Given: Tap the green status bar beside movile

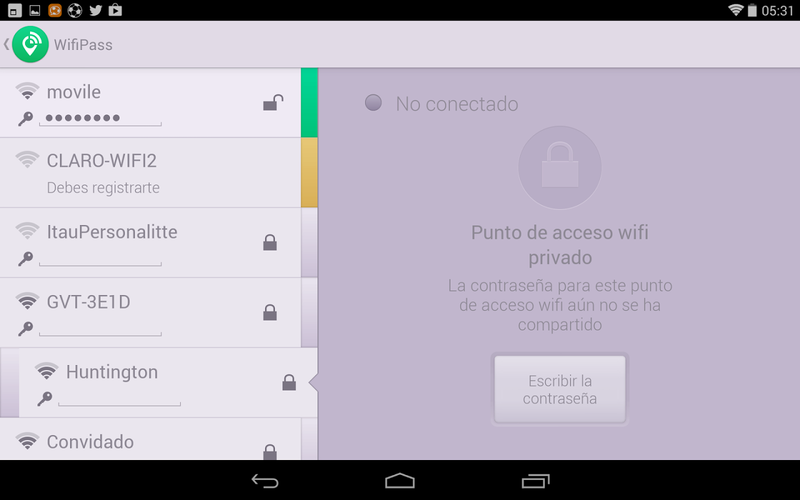Looking at the screenshot, I should 309,103.
